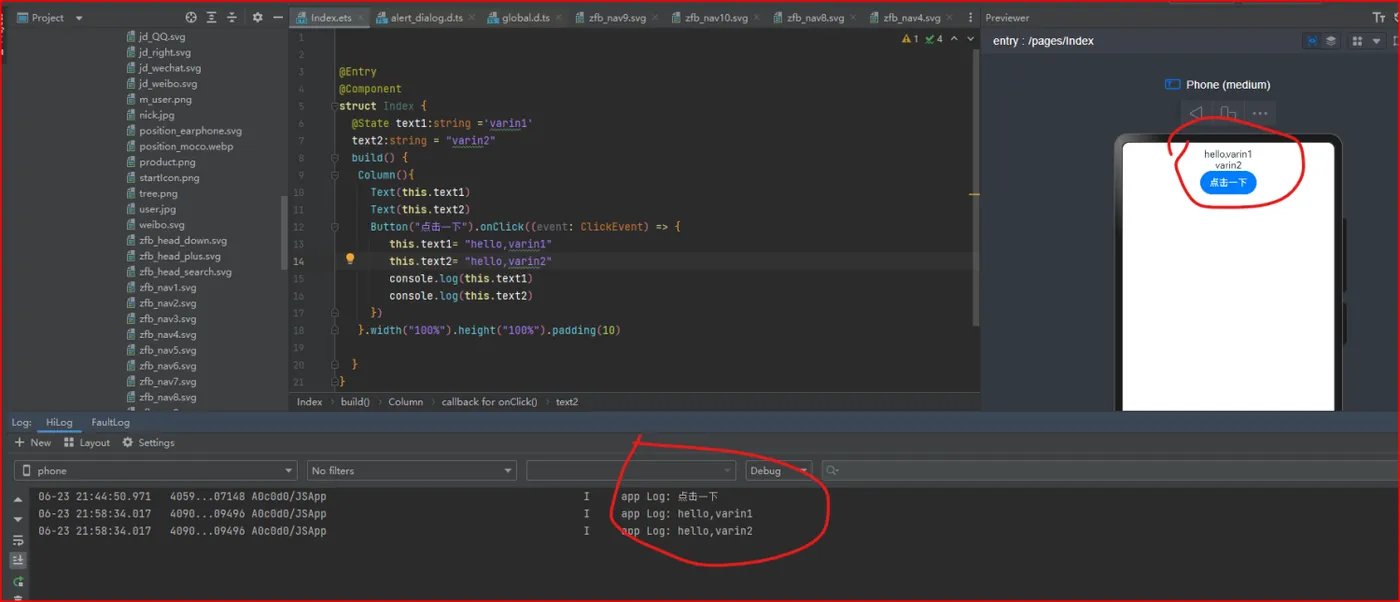Viewport: 1400px width, 602px height.
Task: Select zfb_head_search.svg file
Action: click(x=178, y=272)
